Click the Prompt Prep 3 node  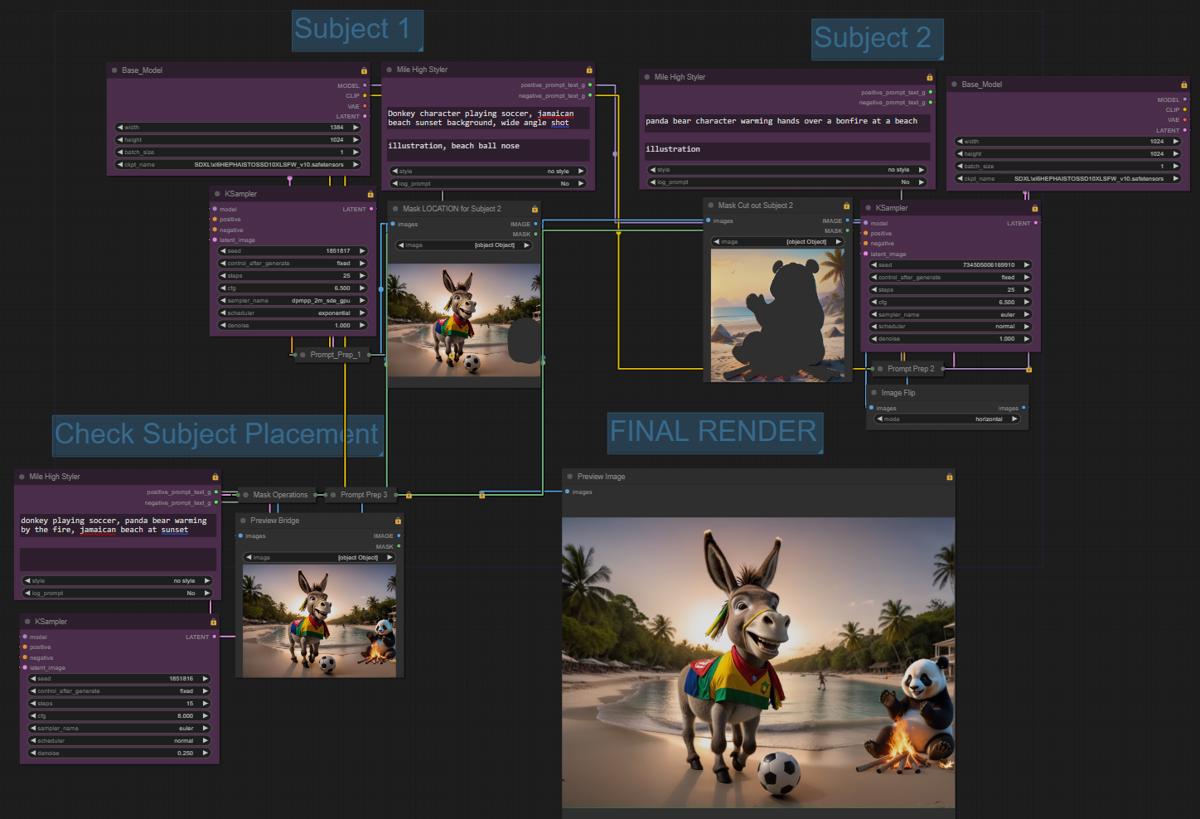[366, 495]
